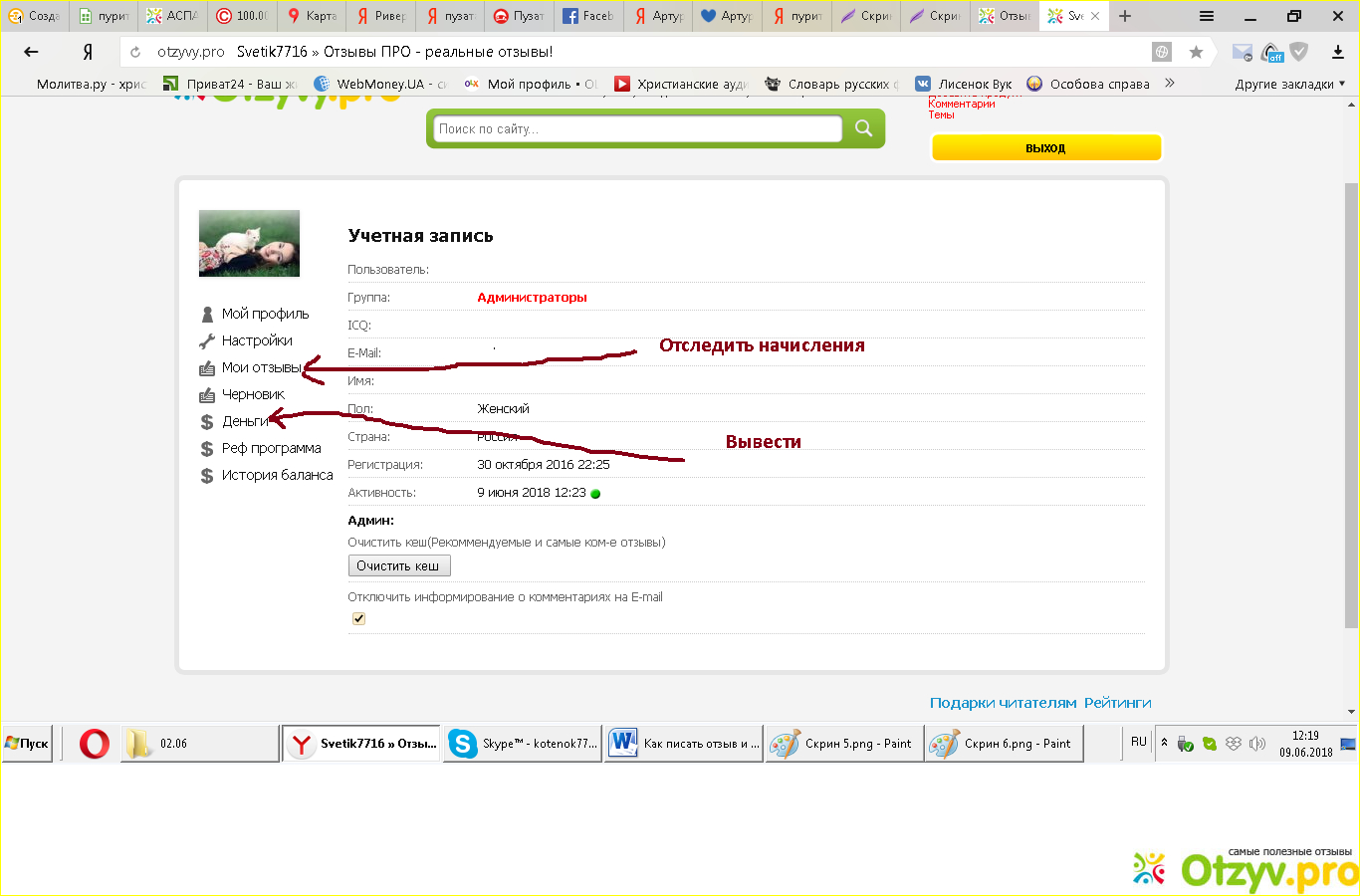
Task: Click the page vertical scrollbar
Action: [1351, 398]
